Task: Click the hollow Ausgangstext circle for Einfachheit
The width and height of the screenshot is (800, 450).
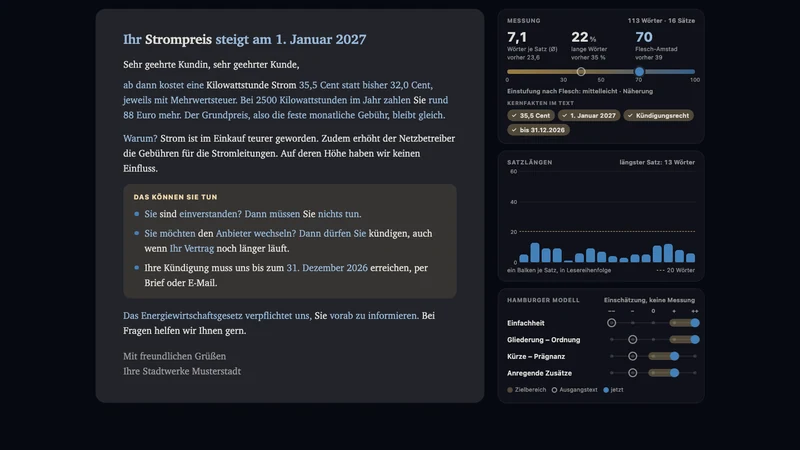Action: [611, 323]
